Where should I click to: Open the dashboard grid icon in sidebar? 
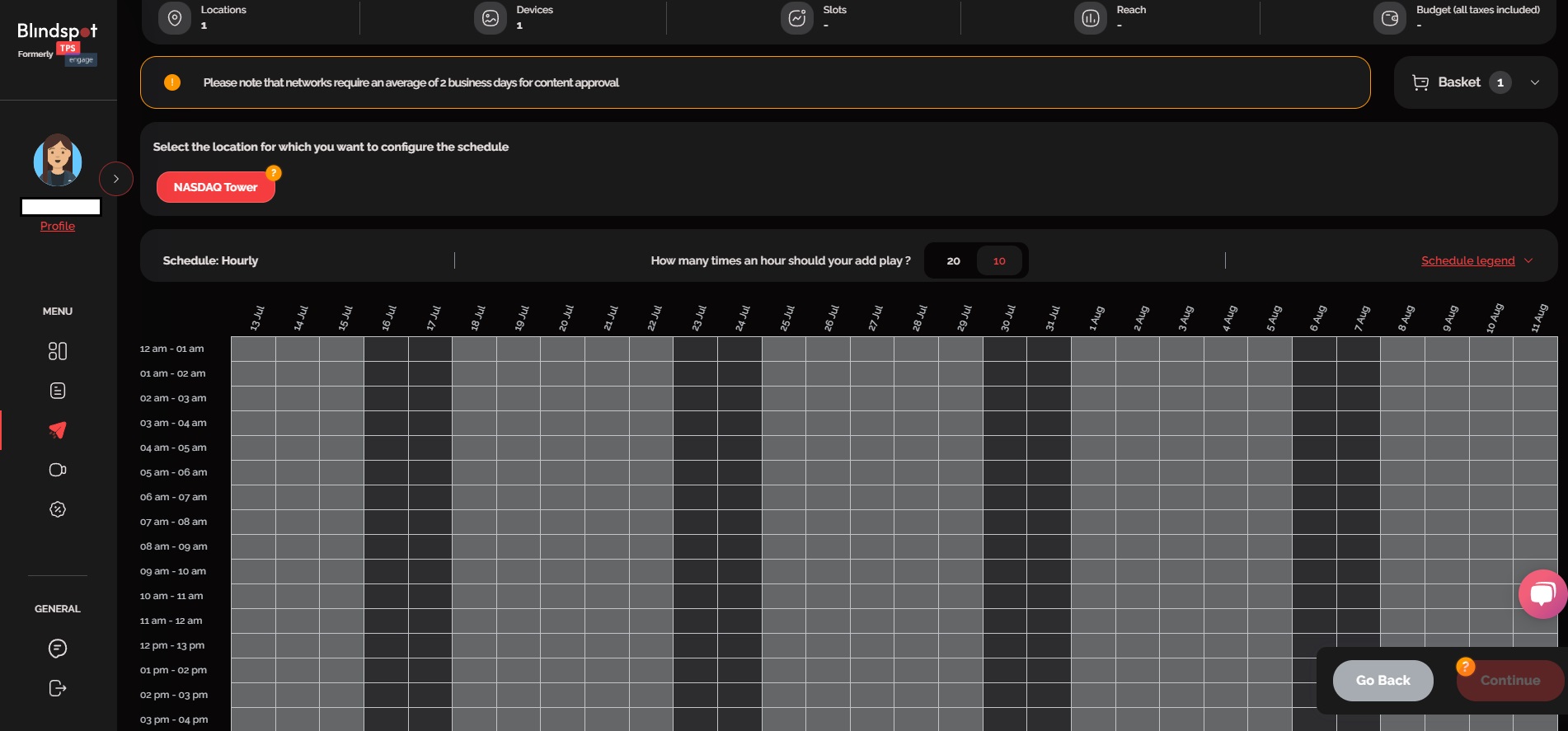tap(58, 351)
